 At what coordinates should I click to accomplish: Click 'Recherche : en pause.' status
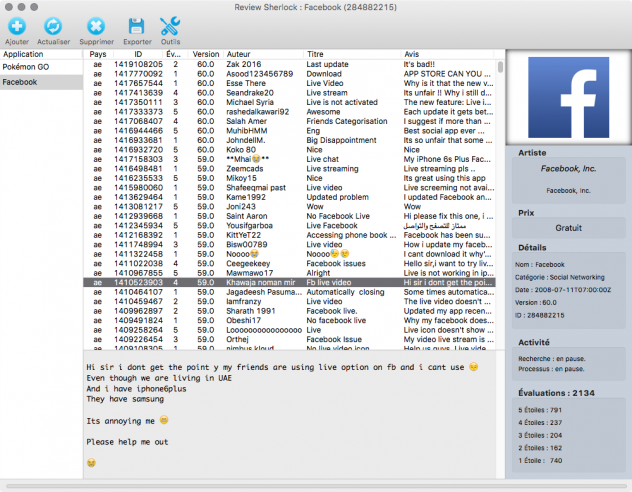coord(551,359)
